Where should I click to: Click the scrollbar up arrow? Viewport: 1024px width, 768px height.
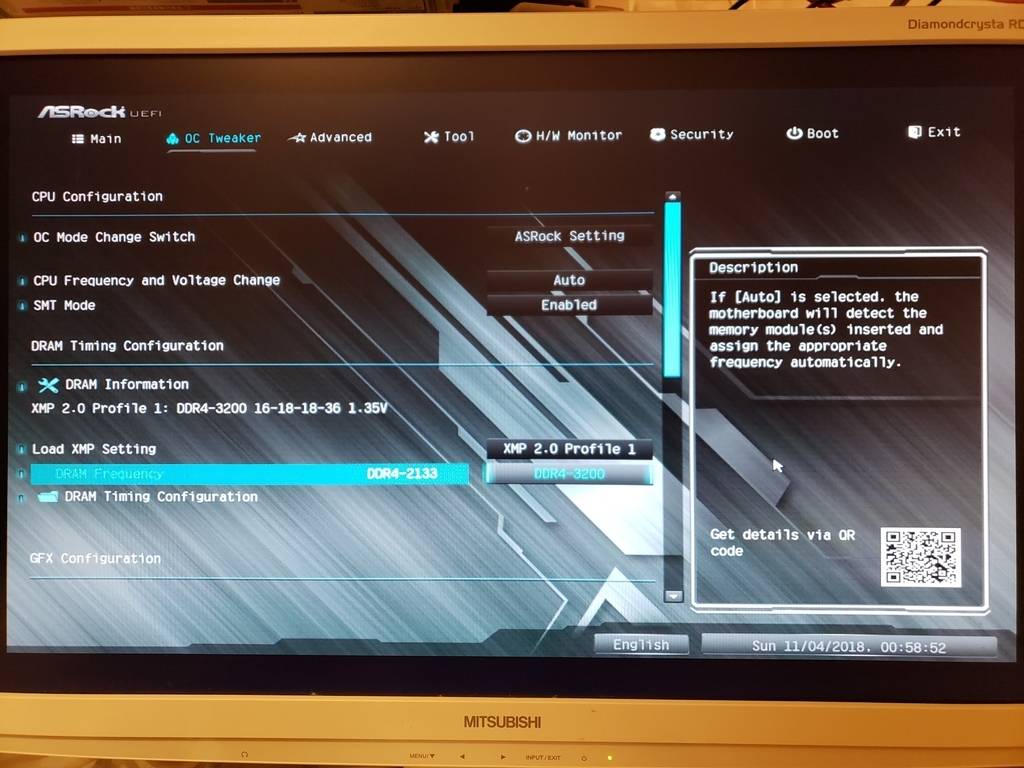click(673, 196)
